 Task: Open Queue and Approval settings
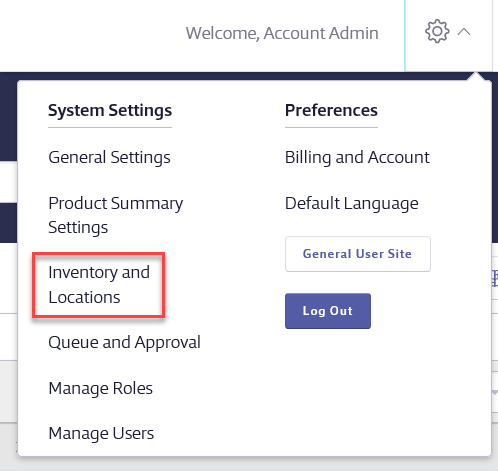124,342
